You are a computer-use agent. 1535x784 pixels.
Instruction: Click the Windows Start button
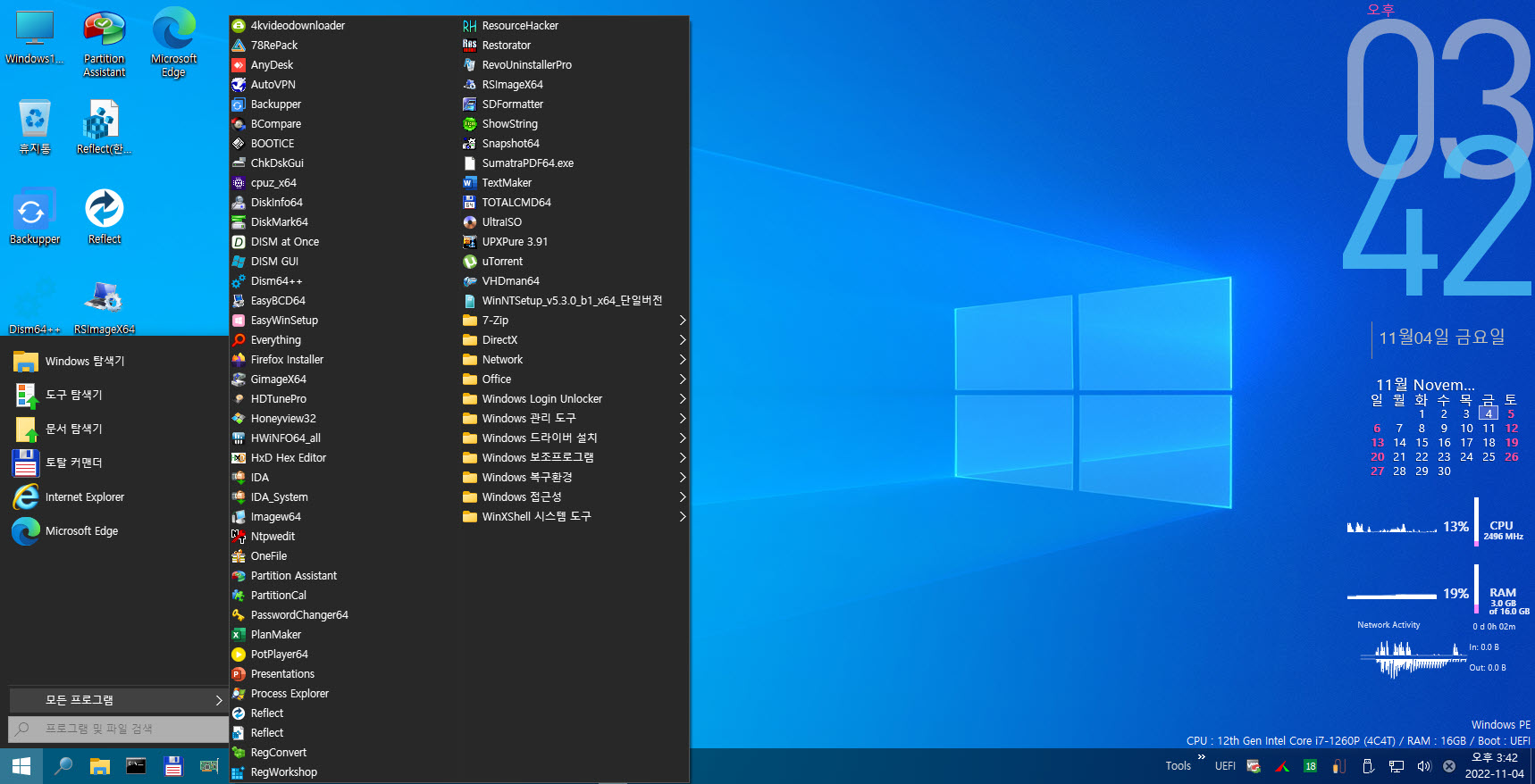point(21,766)
